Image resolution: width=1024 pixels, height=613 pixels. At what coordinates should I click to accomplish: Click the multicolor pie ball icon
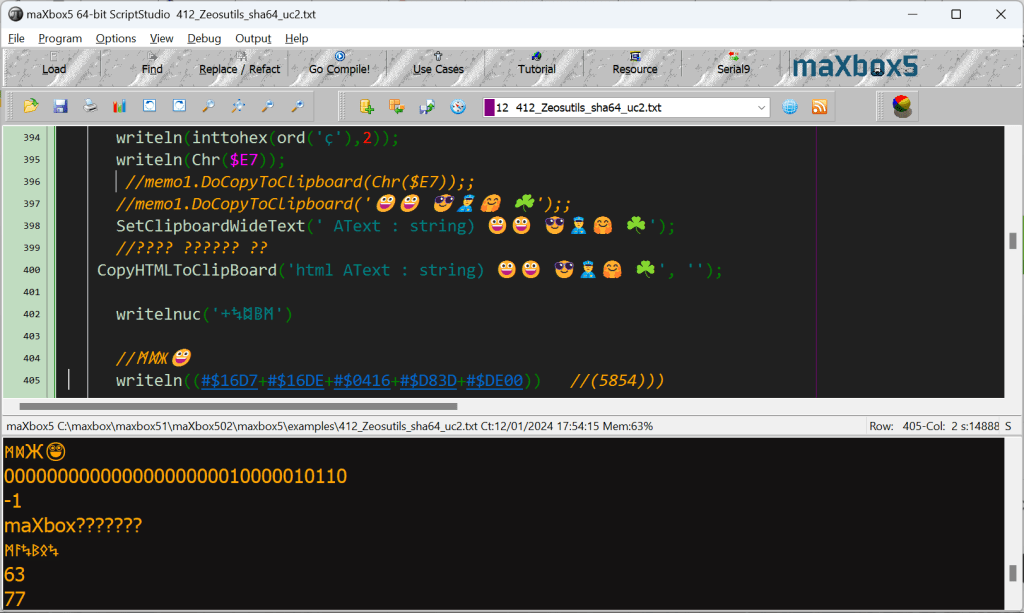coord(901,106)
